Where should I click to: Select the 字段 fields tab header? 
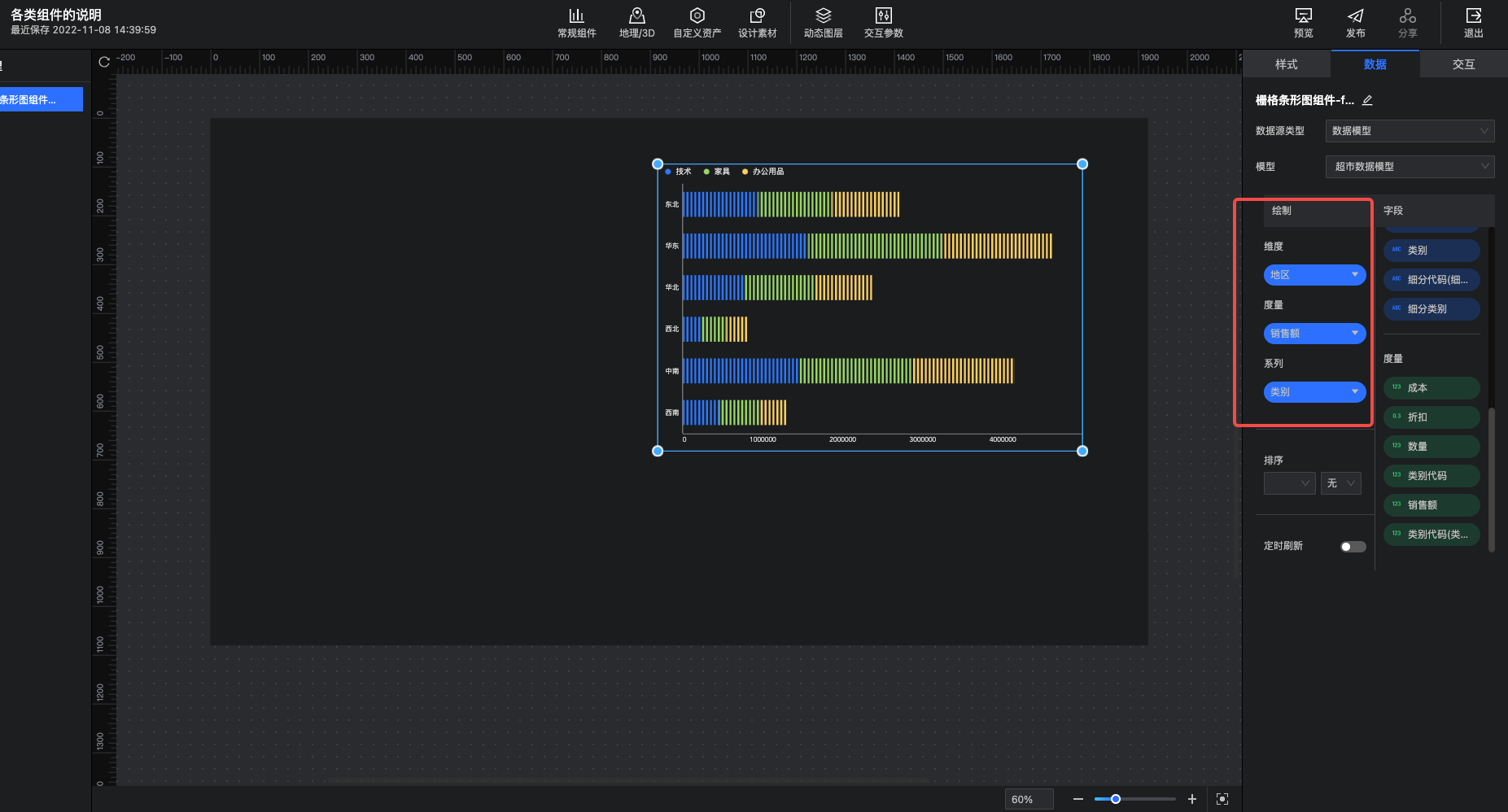click(x=1393, y=211)
